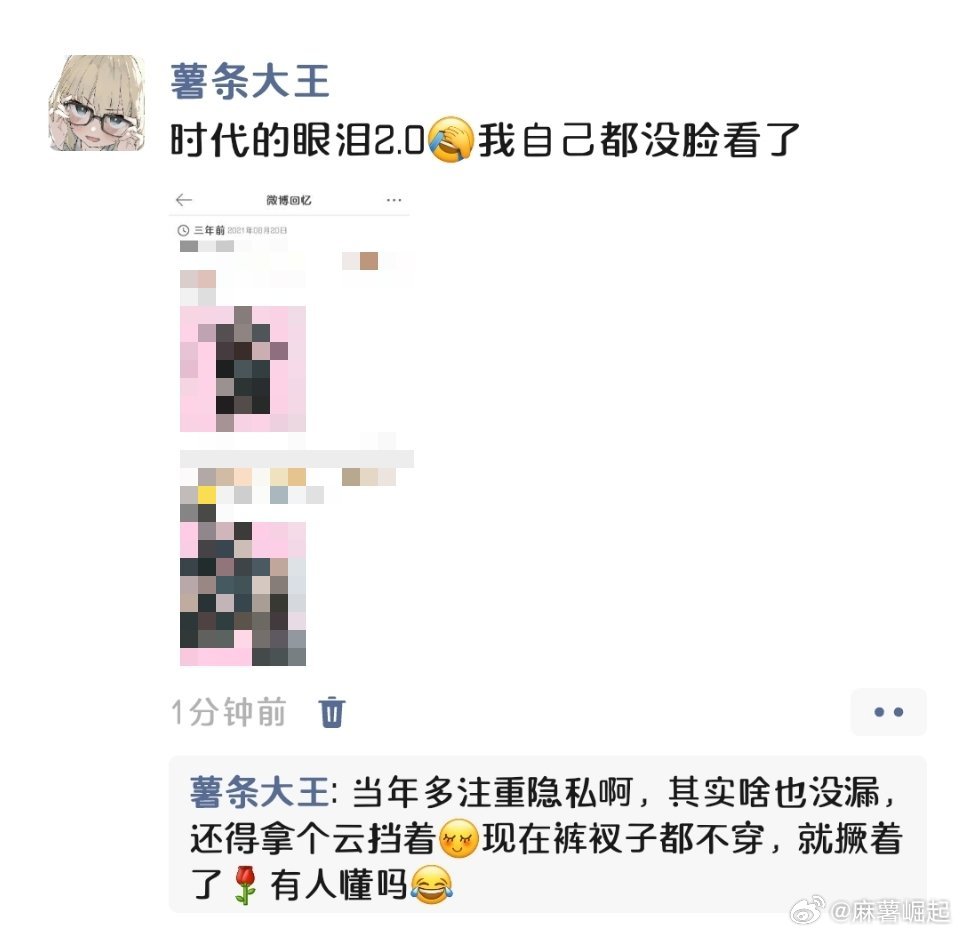The image size is (960, 934).
Task: Tap the Weibo logo in the watermark
Action: pyautogui.click(x=807, y=911)
